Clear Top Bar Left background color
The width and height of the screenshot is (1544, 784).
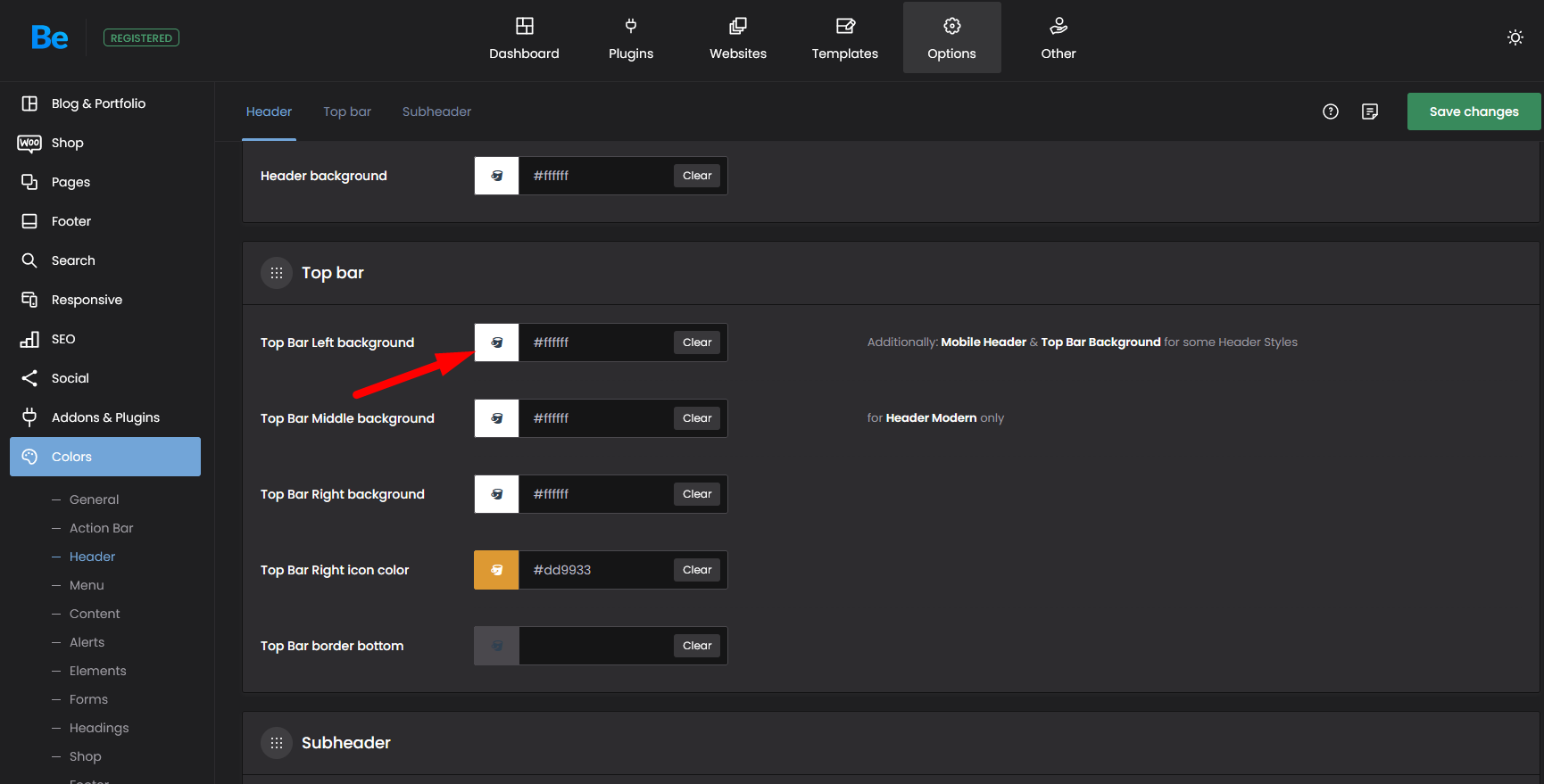coord(697,342)
